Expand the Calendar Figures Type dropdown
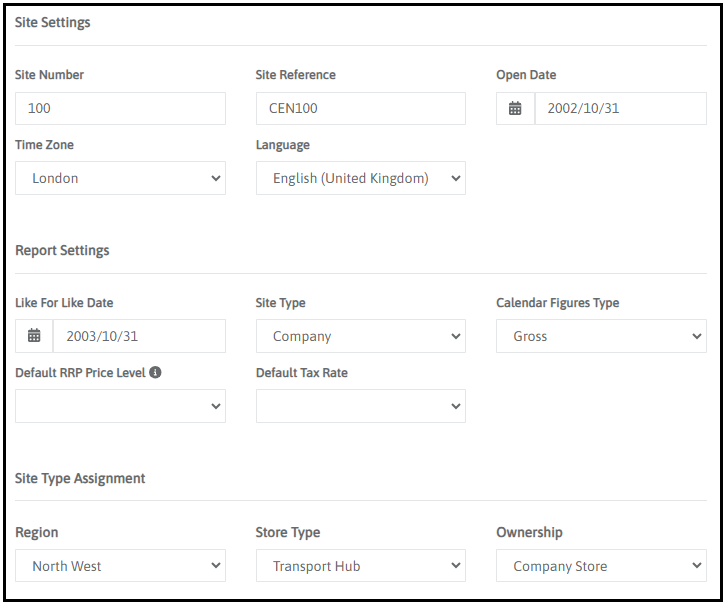The height and width of the screenshot is (605, 725). [x=601, y=336]
